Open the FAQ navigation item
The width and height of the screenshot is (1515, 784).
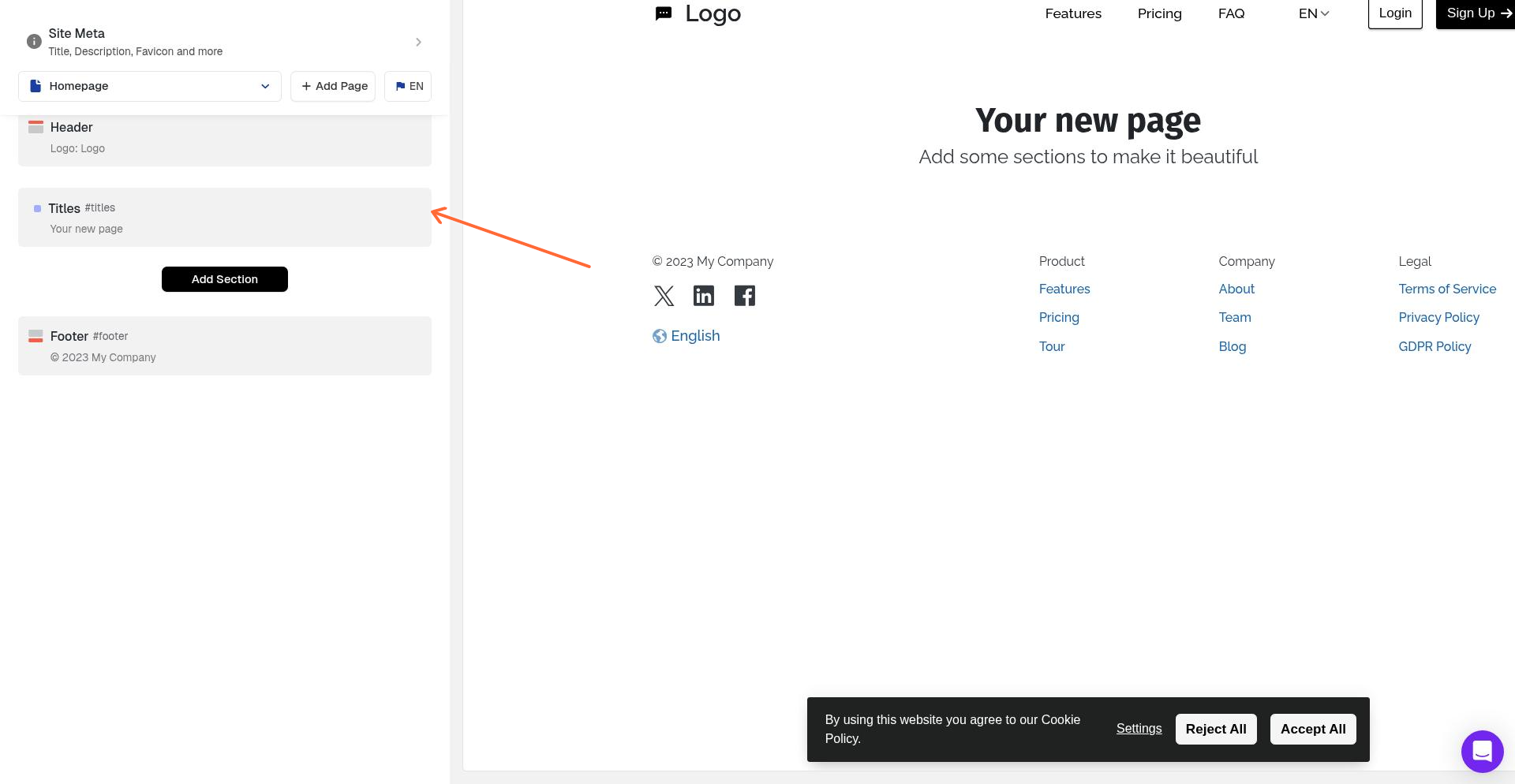pyautogui.click(x=1231, y=13)
